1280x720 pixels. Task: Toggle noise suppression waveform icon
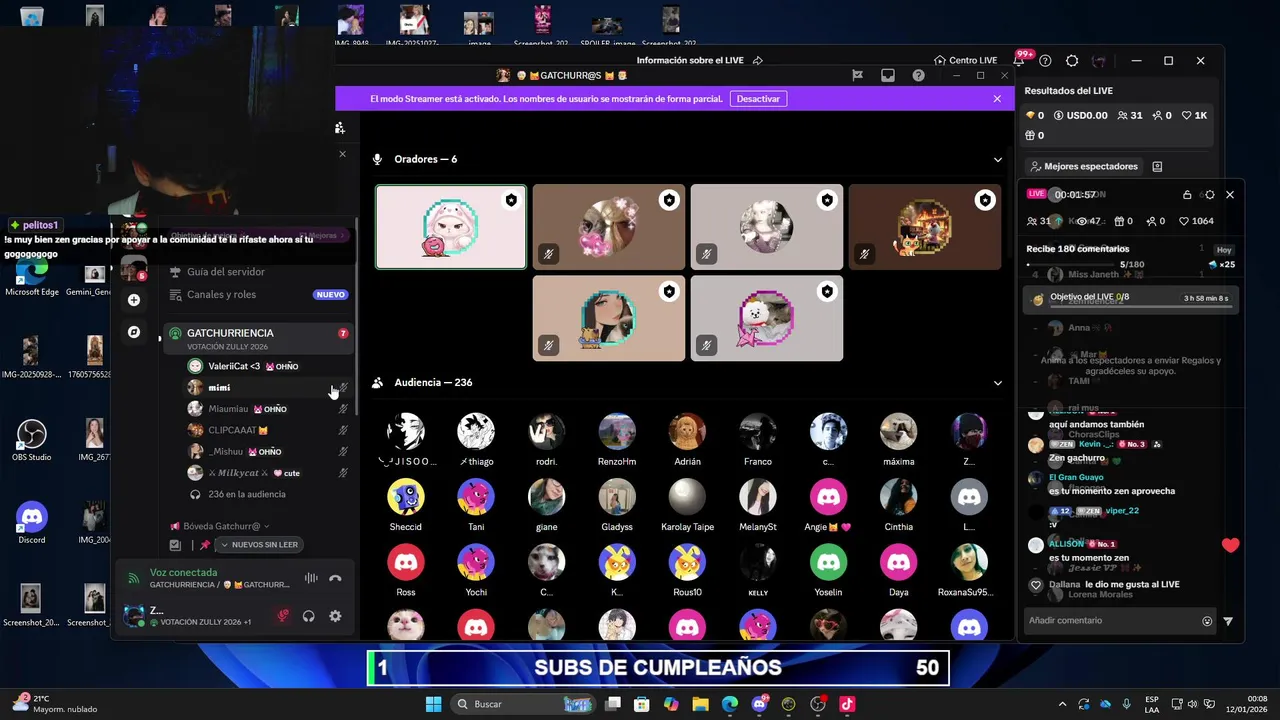311,578
